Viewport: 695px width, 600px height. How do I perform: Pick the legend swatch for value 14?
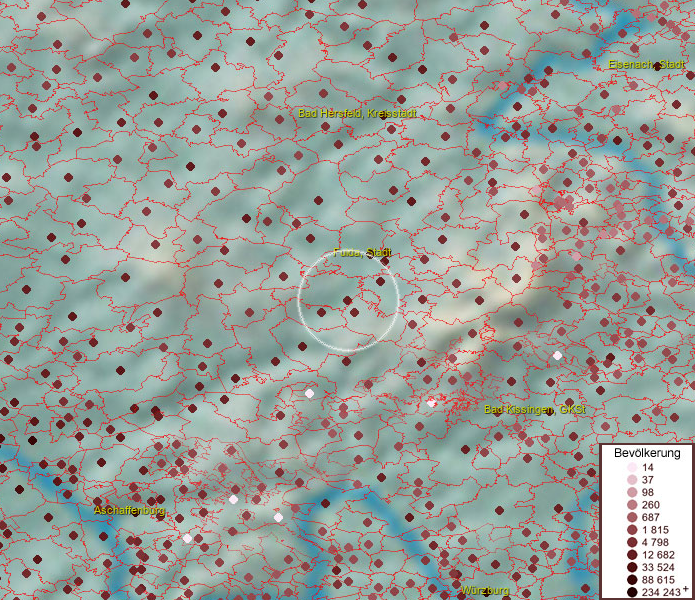[x=632, y=468]
